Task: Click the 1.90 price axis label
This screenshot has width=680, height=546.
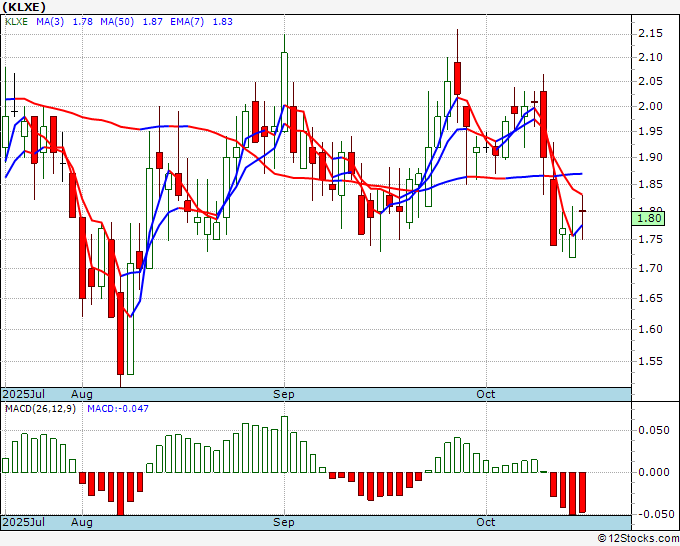Action: [651, 157]
